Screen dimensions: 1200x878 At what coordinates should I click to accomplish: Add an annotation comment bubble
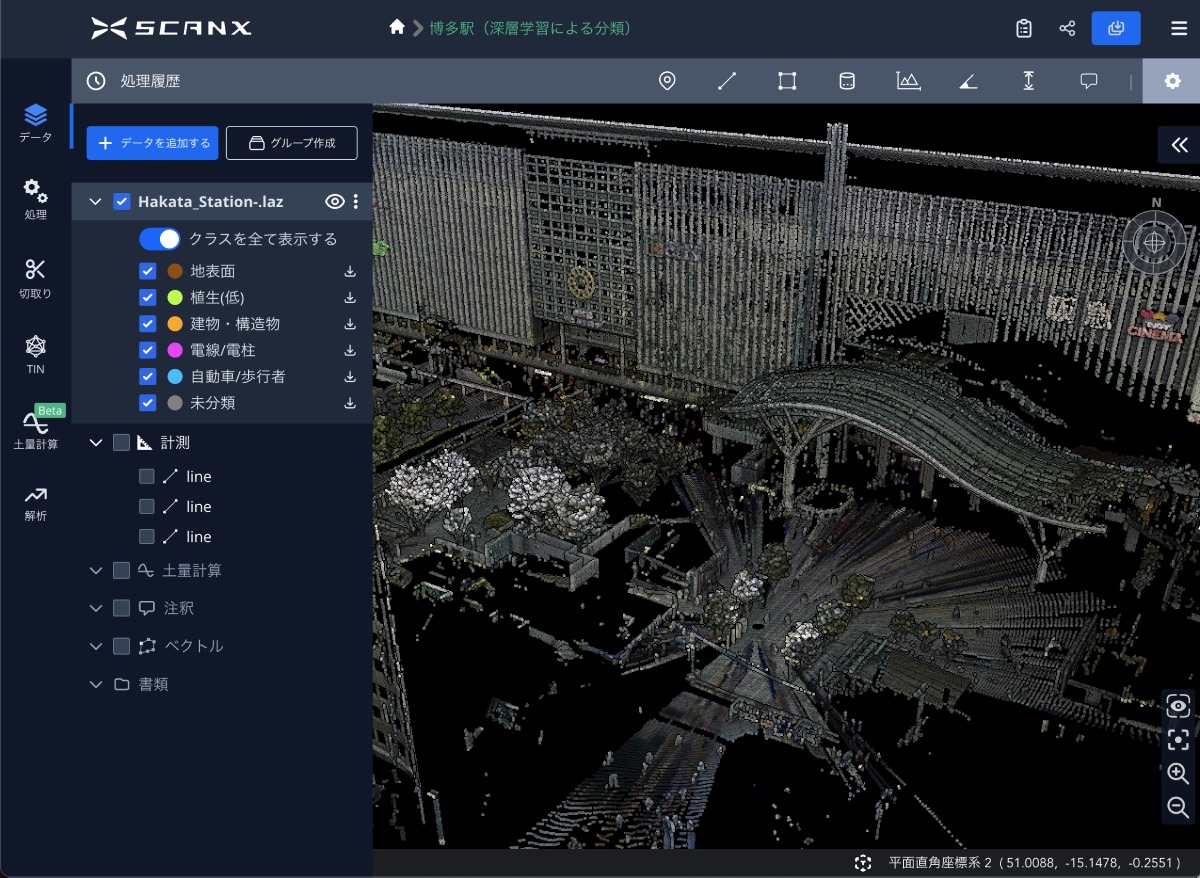click(1089, 81)
